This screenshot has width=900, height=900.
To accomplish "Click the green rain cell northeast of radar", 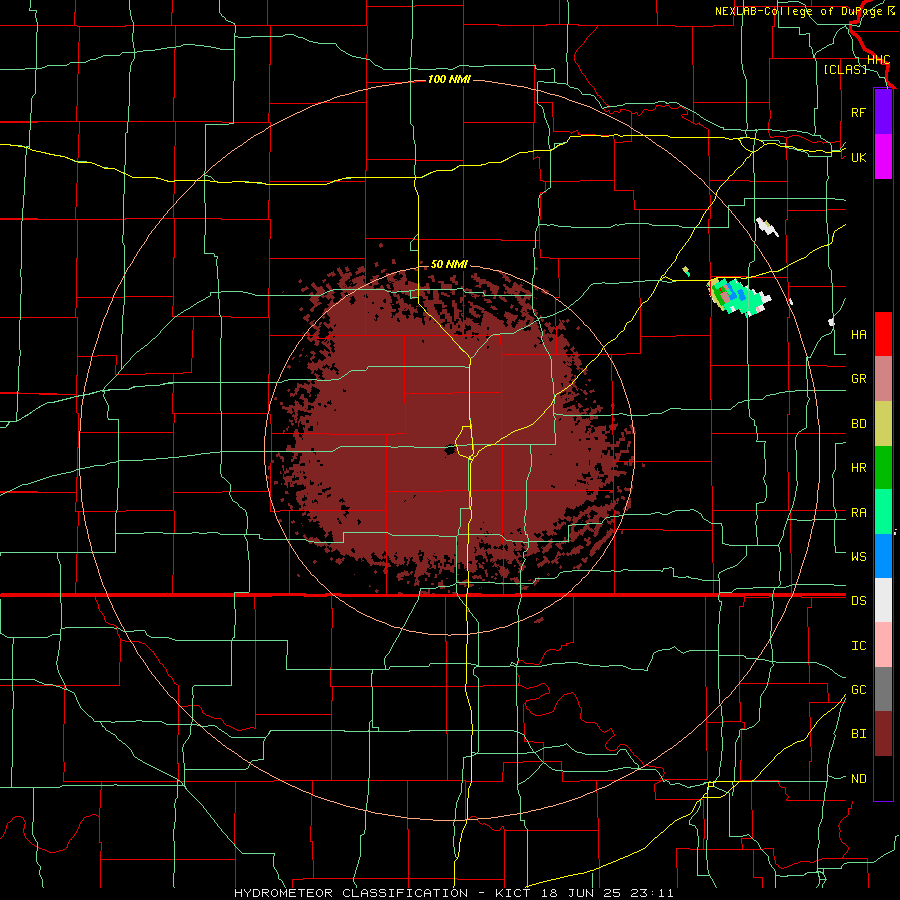I will (x=738, y=296).
